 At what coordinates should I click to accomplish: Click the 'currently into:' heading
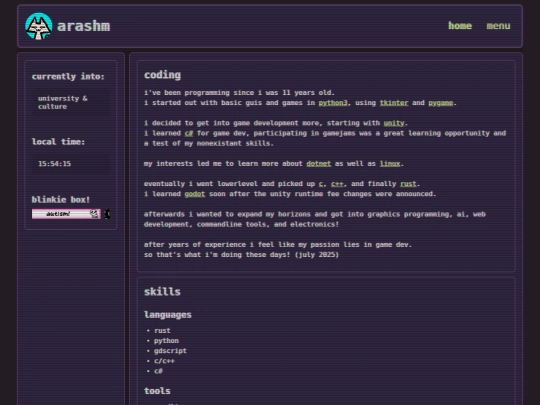click(x=68, y=76)
